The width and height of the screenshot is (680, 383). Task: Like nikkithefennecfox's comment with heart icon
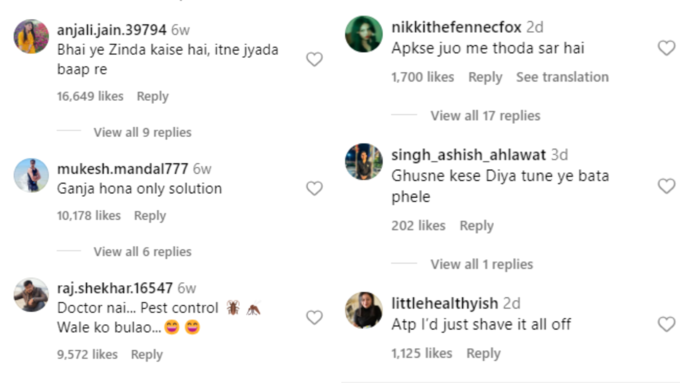(x=667, y=48)
